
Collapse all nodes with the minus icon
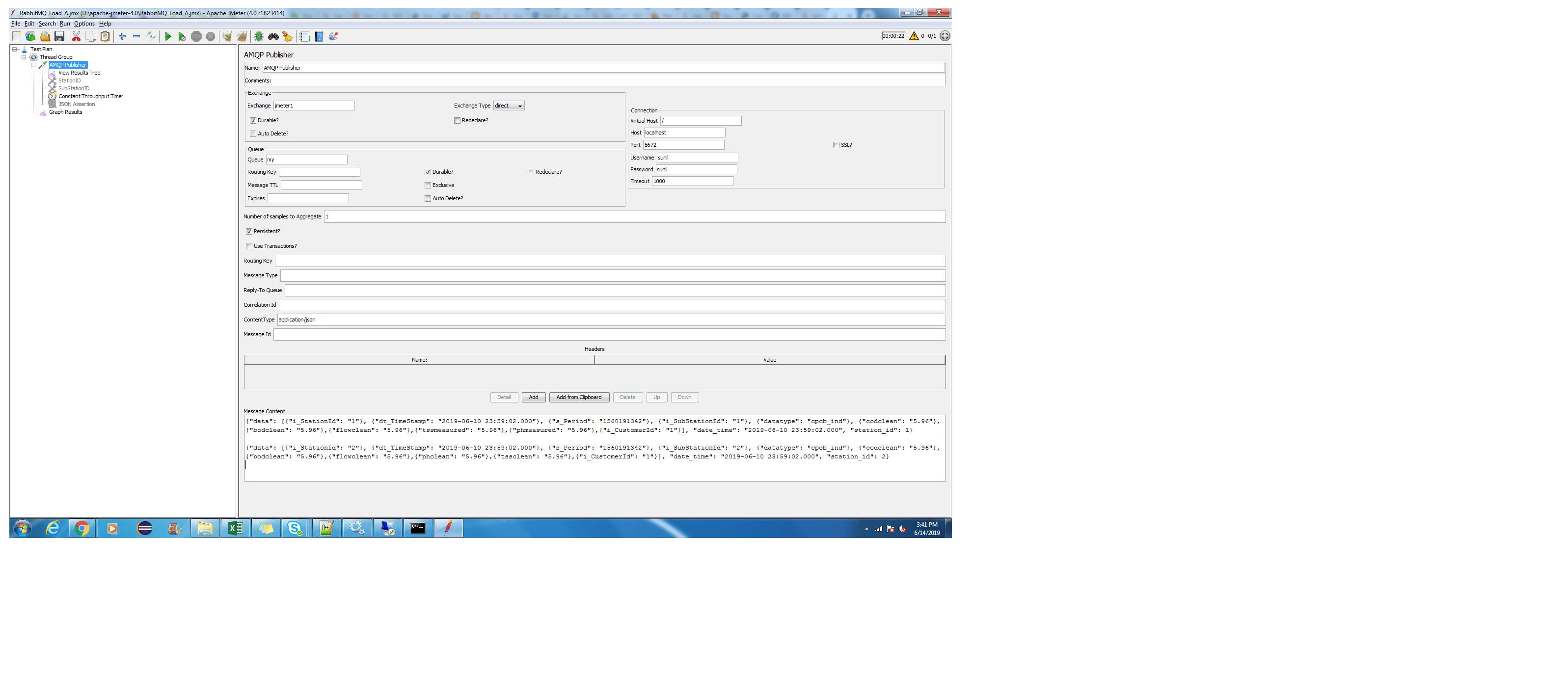click(136, 36)
